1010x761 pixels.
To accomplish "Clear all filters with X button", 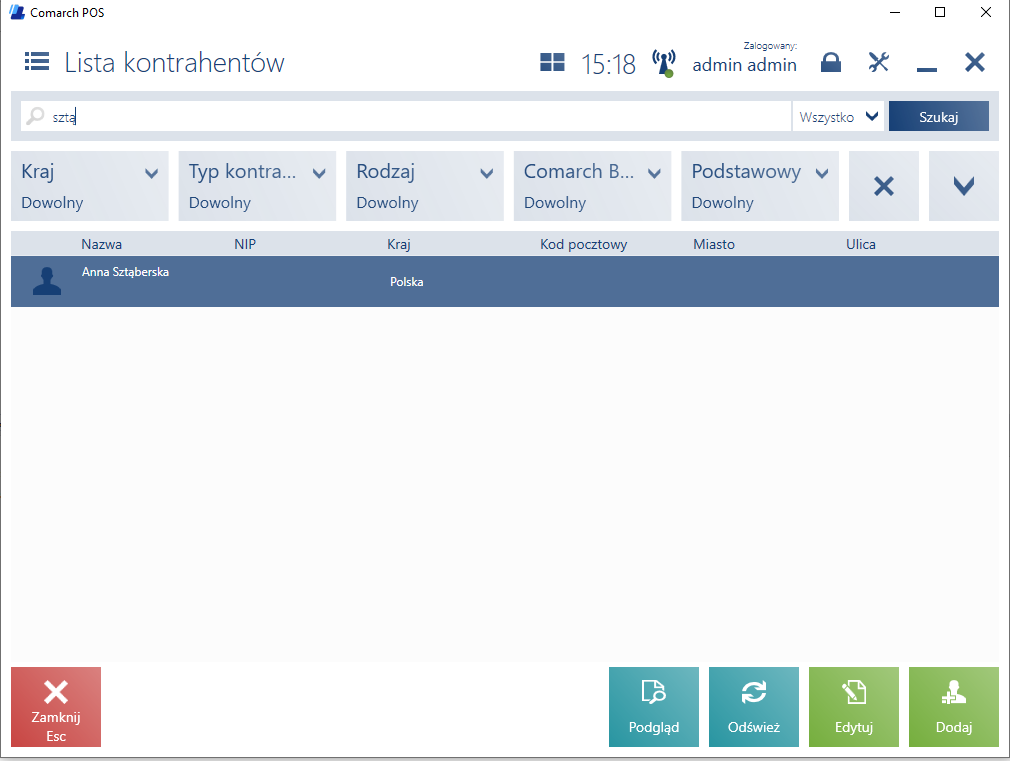I will click(x=884, y=186).
